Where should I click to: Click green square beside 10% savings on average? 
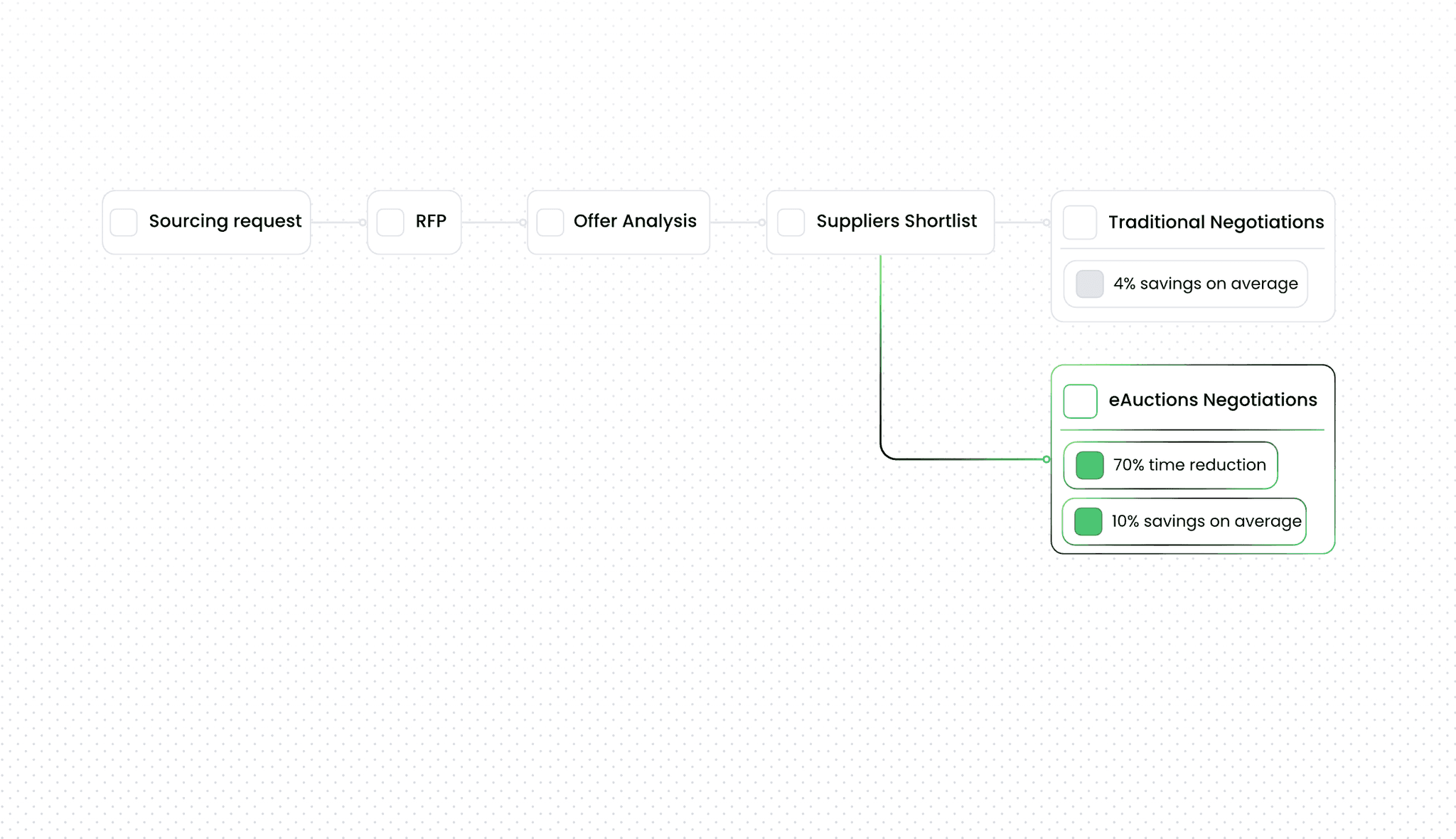[x=1088, y=522]
